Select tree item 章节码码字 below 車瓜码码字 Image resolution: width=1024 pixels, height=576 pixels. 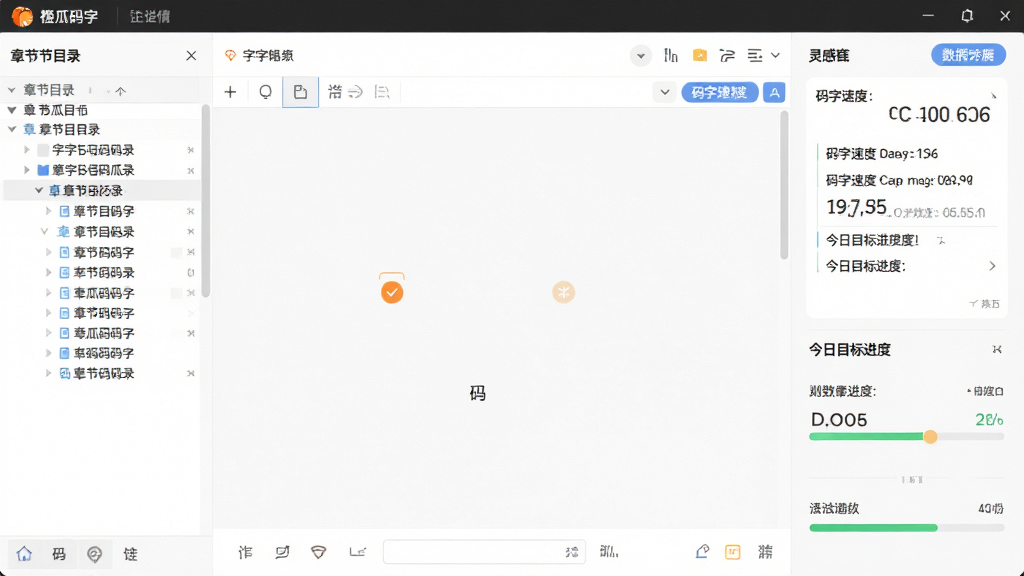point(104,313)
